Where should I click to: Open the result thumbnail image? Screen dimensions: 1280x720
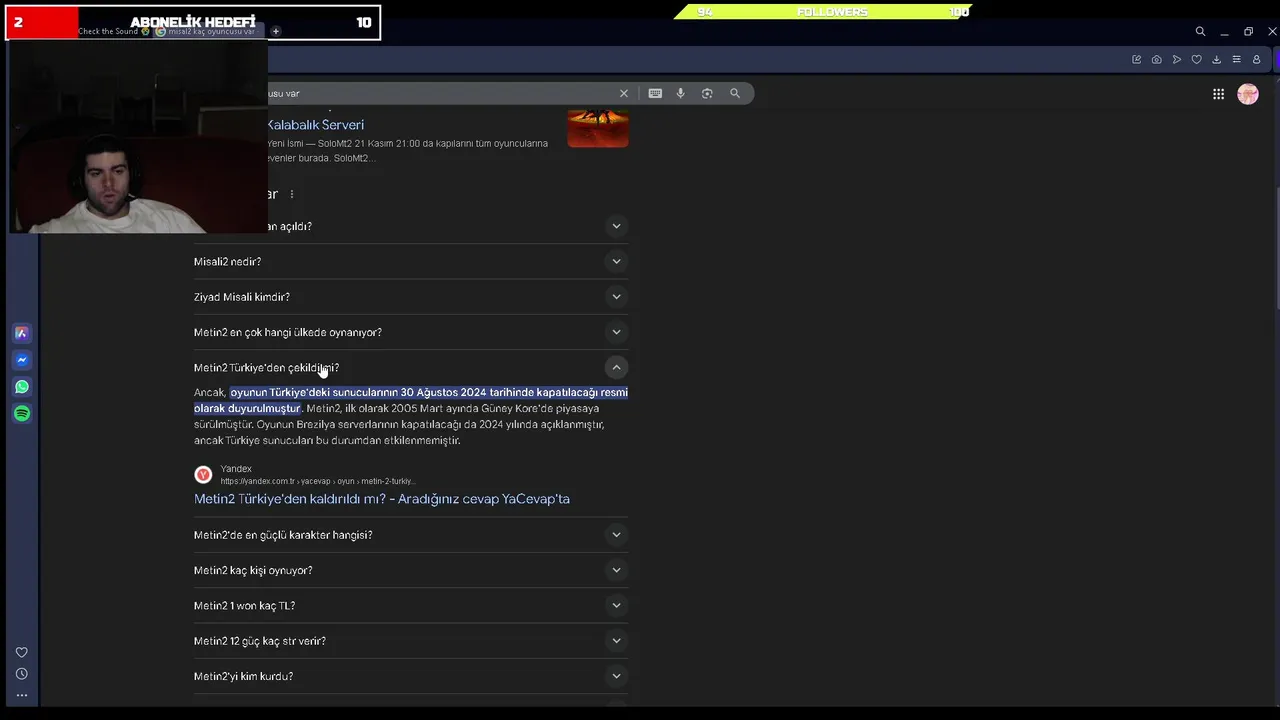click(x=598, y=129)
